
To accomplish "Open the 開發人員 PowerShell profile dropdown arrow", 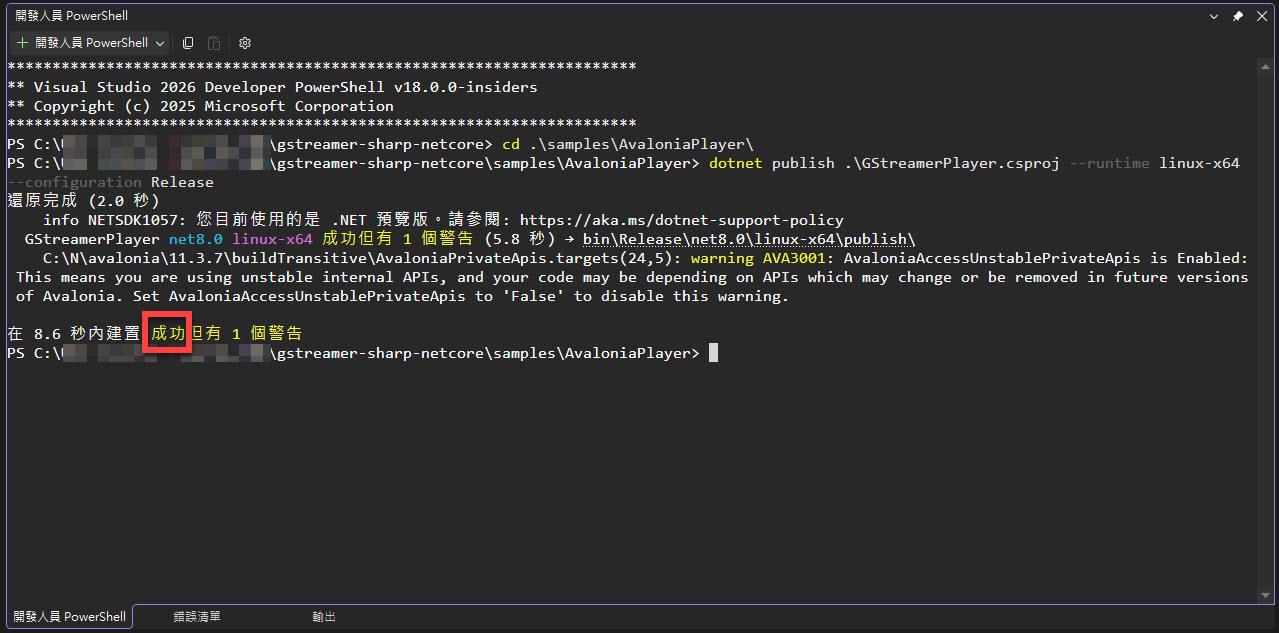I will pos(160,43).
